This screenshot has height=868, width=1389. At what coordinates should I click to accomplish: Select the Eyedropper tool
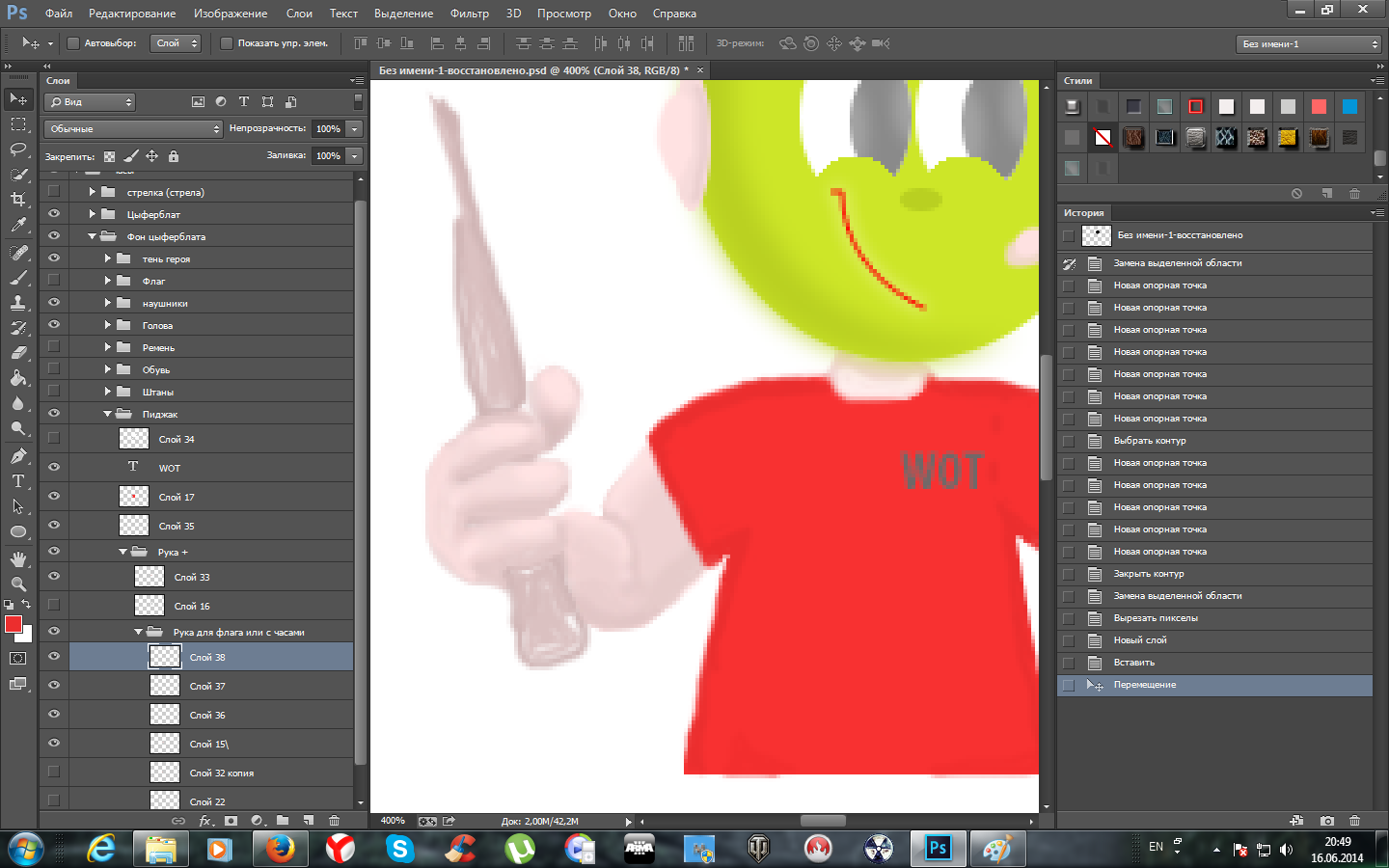pos(18,225)
